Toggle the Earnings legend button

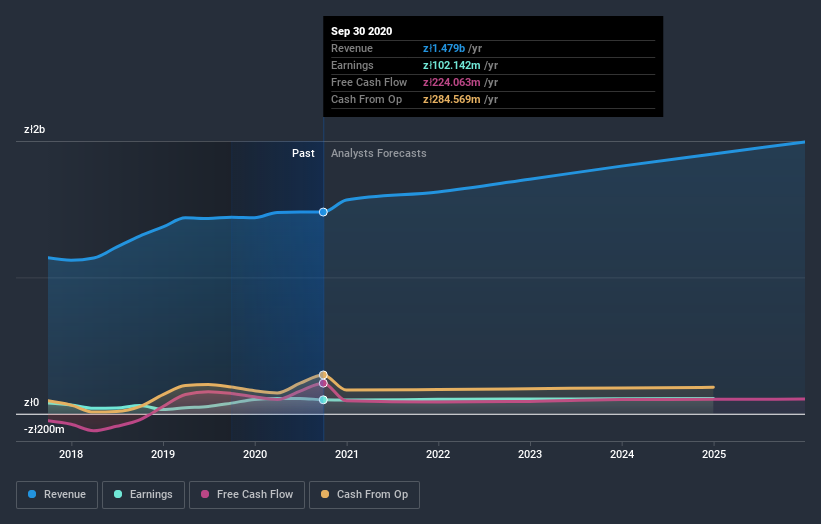coord(143,495)
